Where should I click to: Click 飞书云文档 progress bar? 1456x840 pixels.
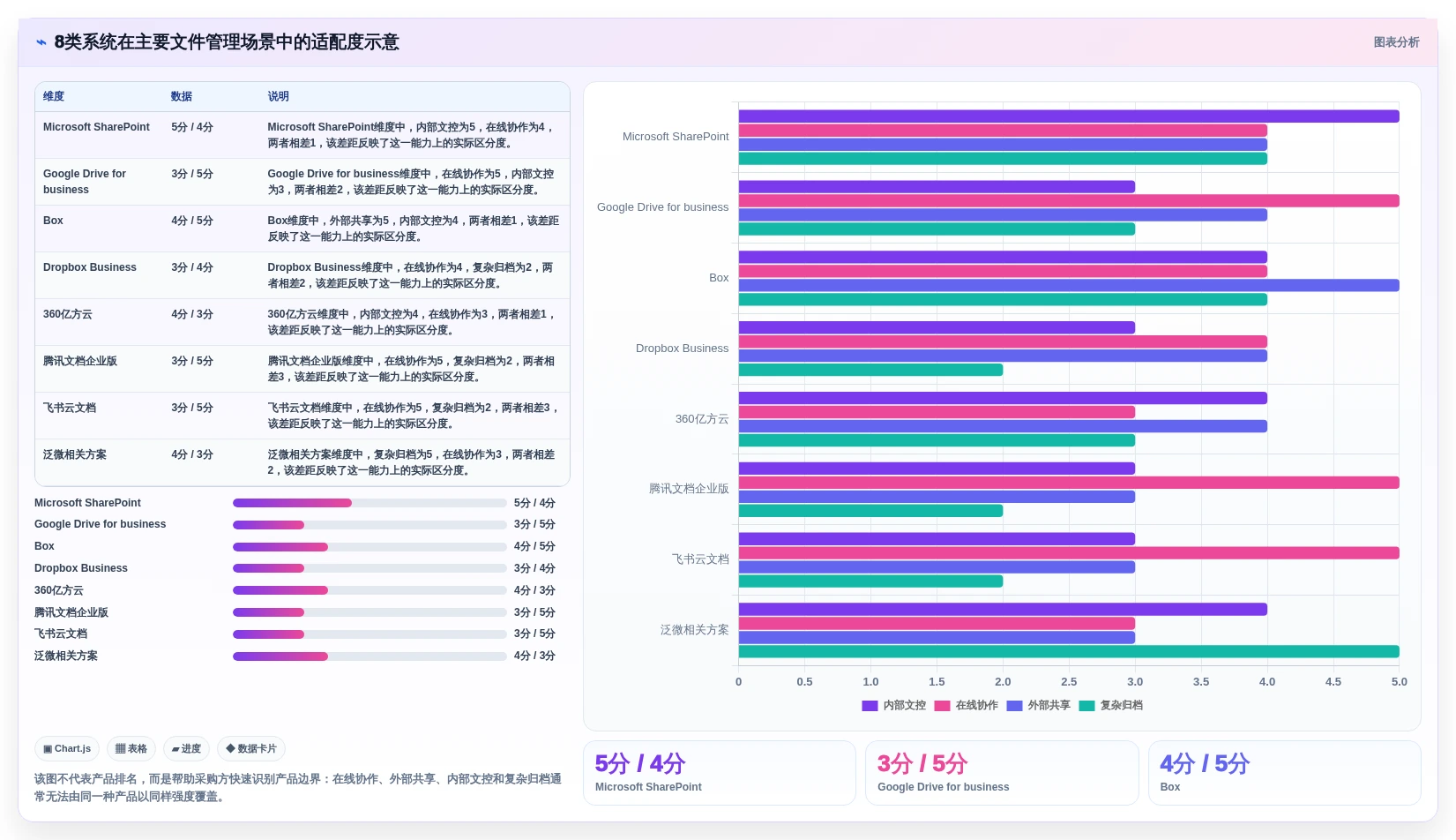pyautogui.click(x=370, y=634)
